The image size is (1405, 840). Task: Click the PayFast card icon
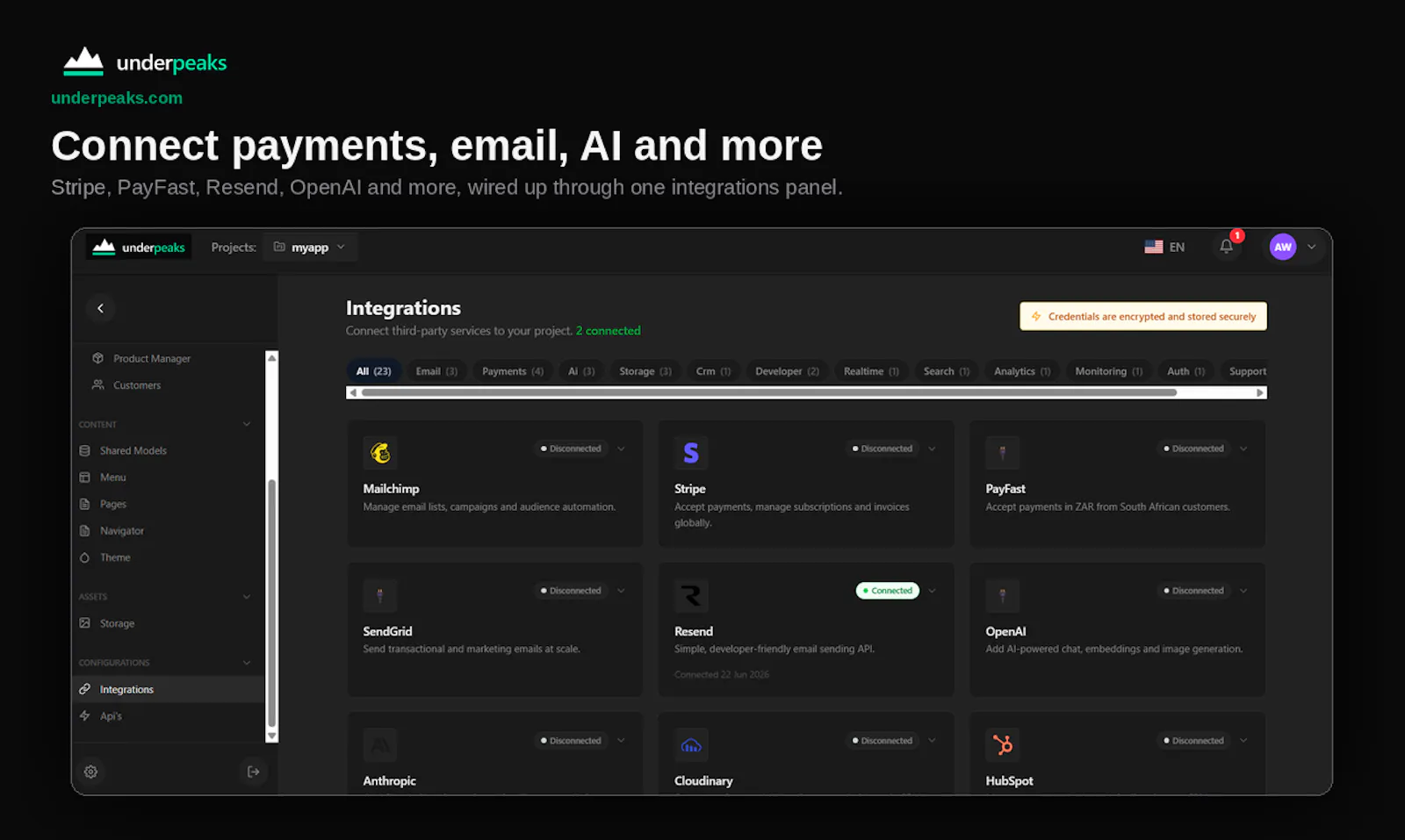[1002, 453]
